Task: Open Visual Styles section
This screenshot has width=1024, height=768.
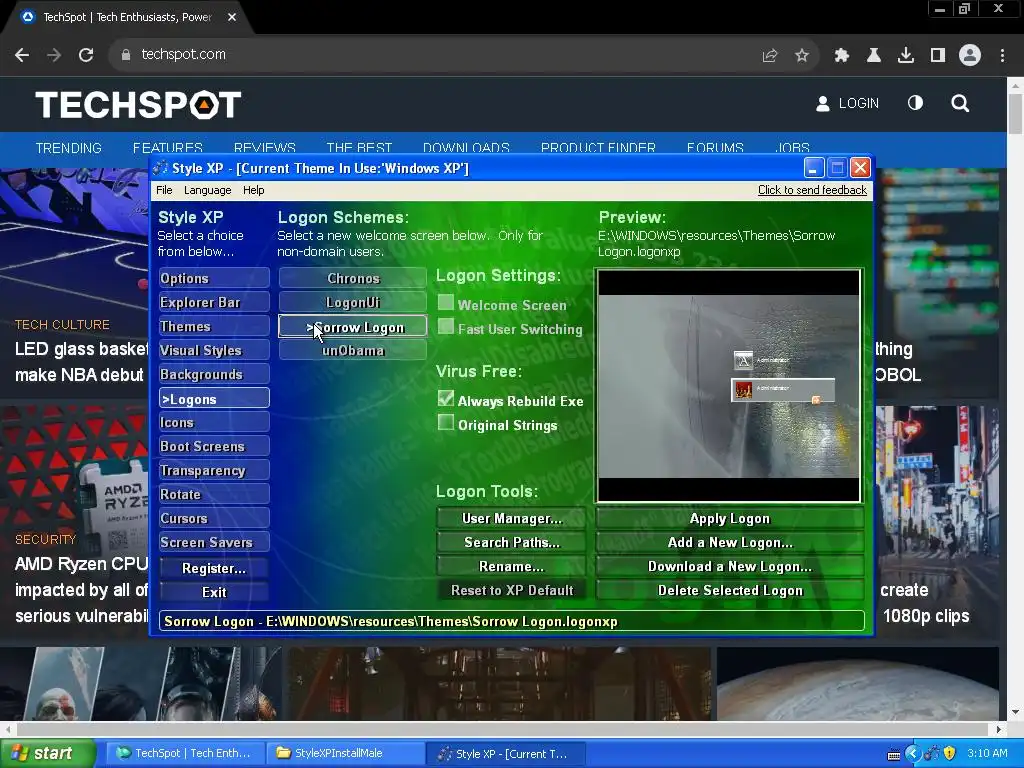Action: (214, 350)
